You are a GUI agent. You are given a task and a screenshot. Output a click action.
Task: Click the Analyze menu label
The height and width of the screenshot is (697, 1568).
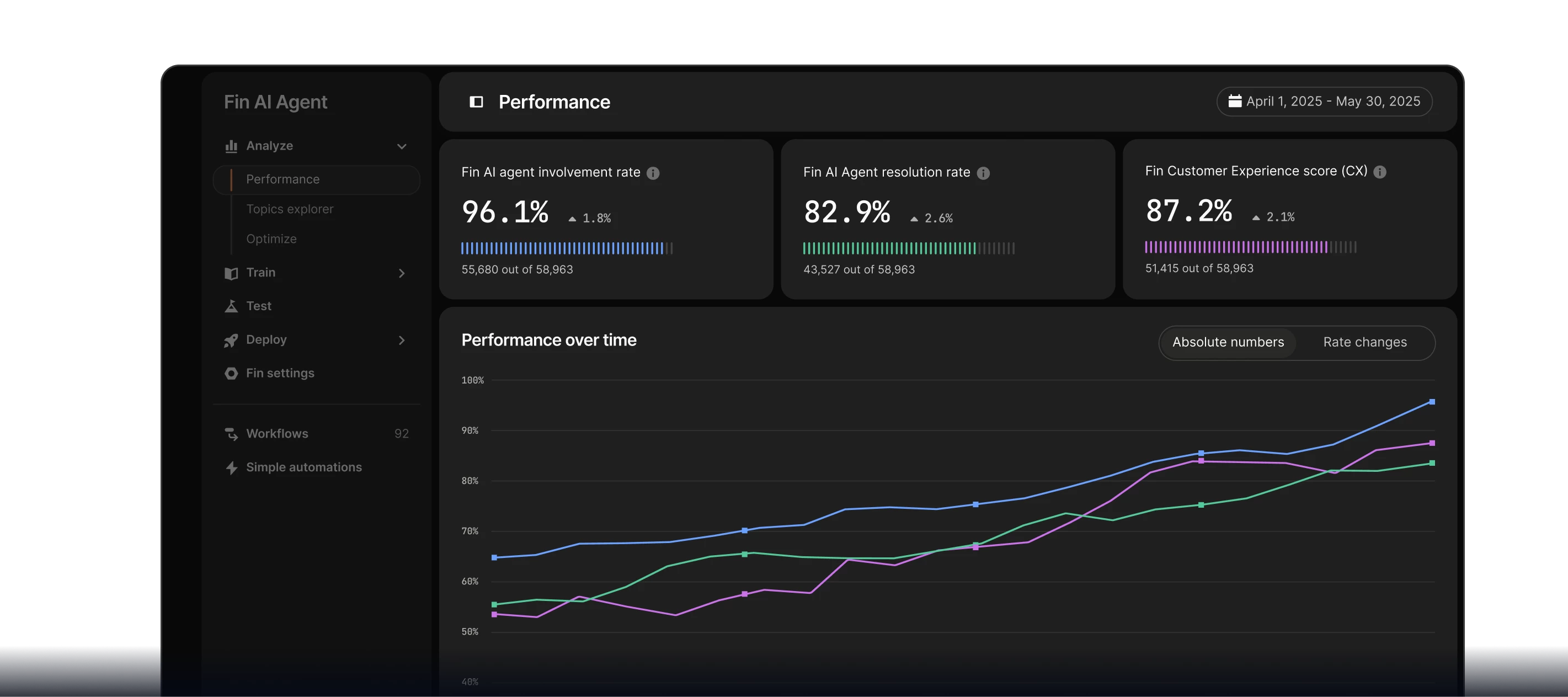click(x=269, y=146)
